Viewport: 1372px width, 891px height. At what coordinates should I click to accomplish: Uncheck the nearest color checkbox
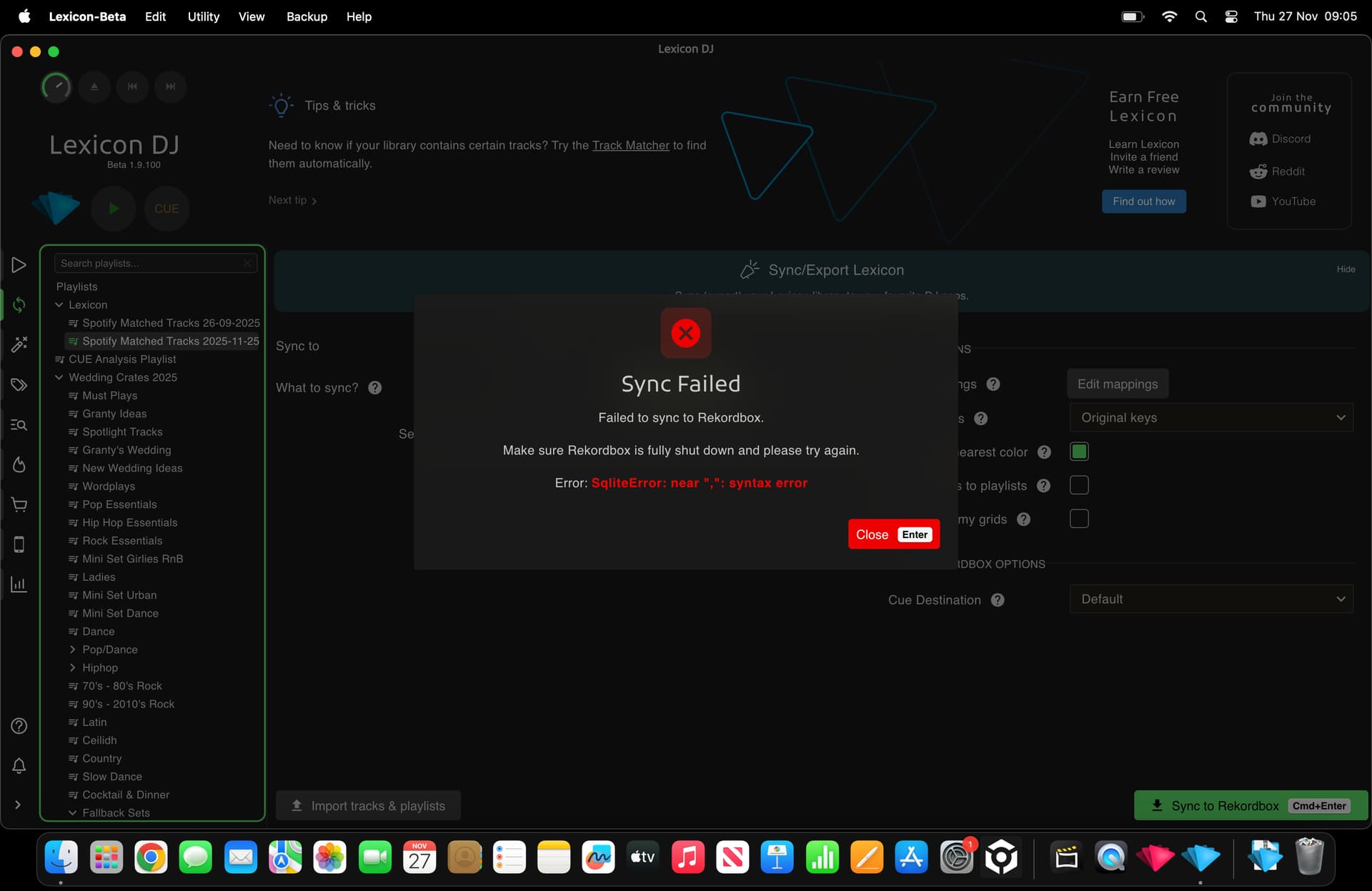tap(1079, 452)
